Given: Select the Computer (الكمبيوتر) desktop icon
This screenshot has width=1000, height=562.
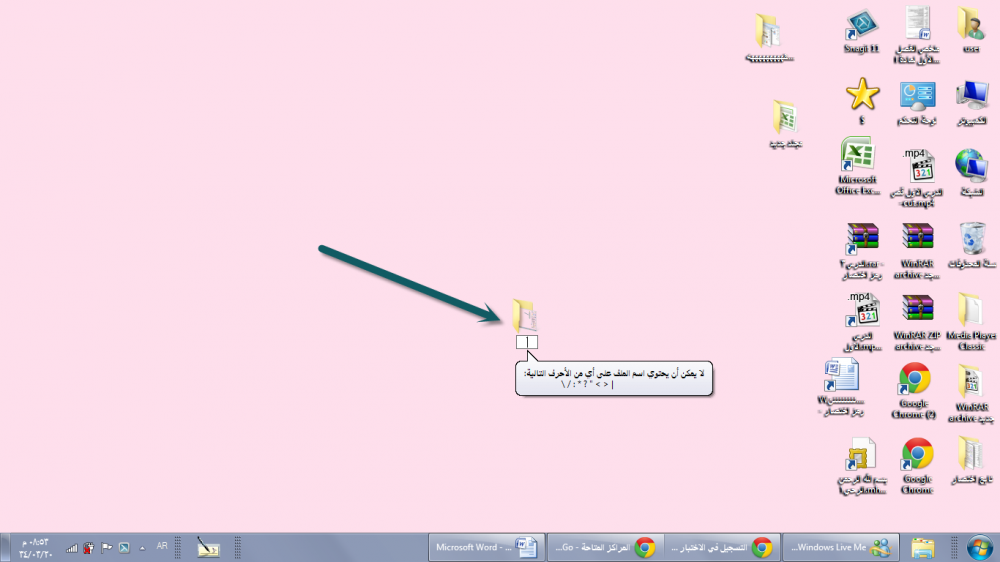Looking at the screenshot, I should click(971, 97).
